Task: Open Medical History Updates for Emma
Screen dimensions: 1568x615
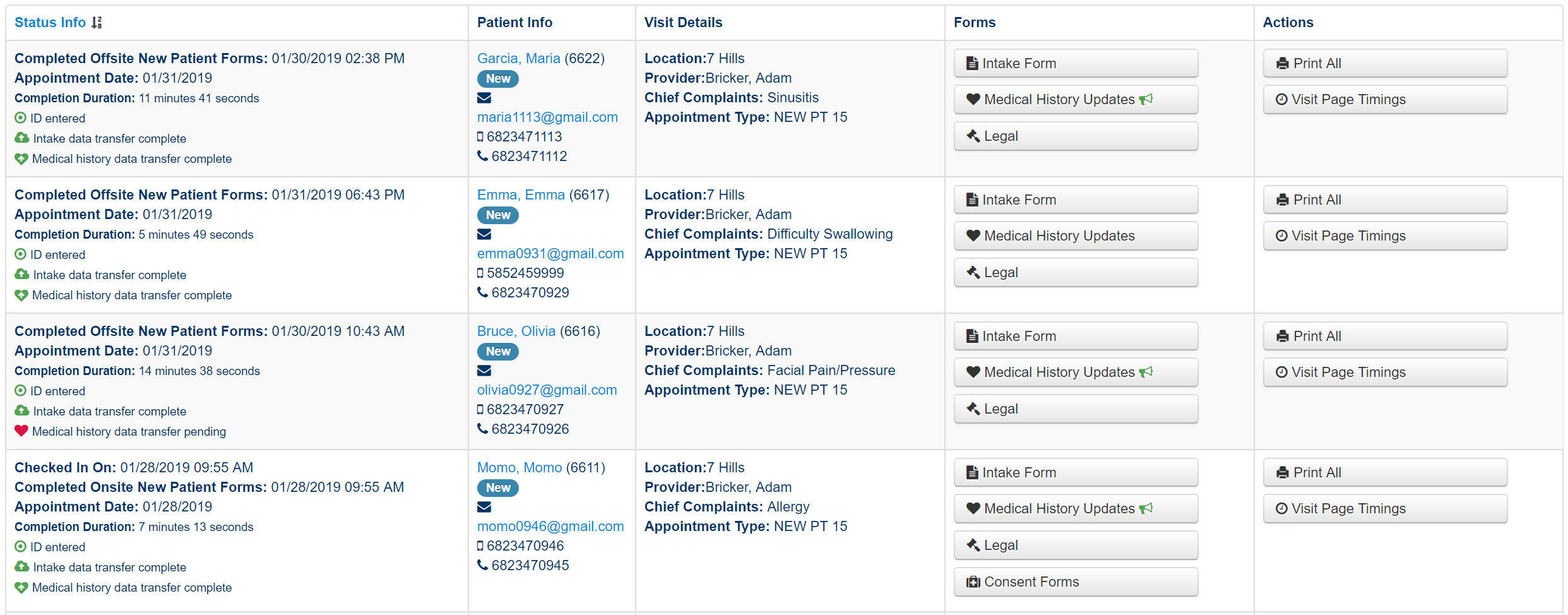Action: coord(1075,236)
